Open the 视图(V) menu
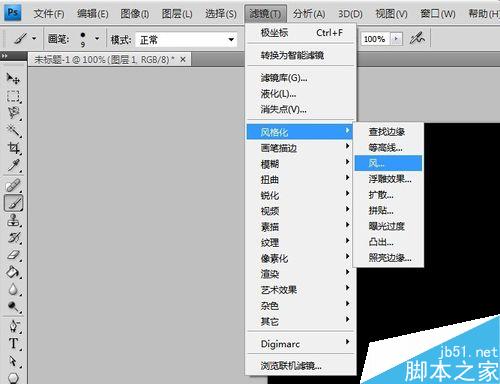The width and height of the screenshot is (500, 384). pyautogui.click(x=391, y=14)
